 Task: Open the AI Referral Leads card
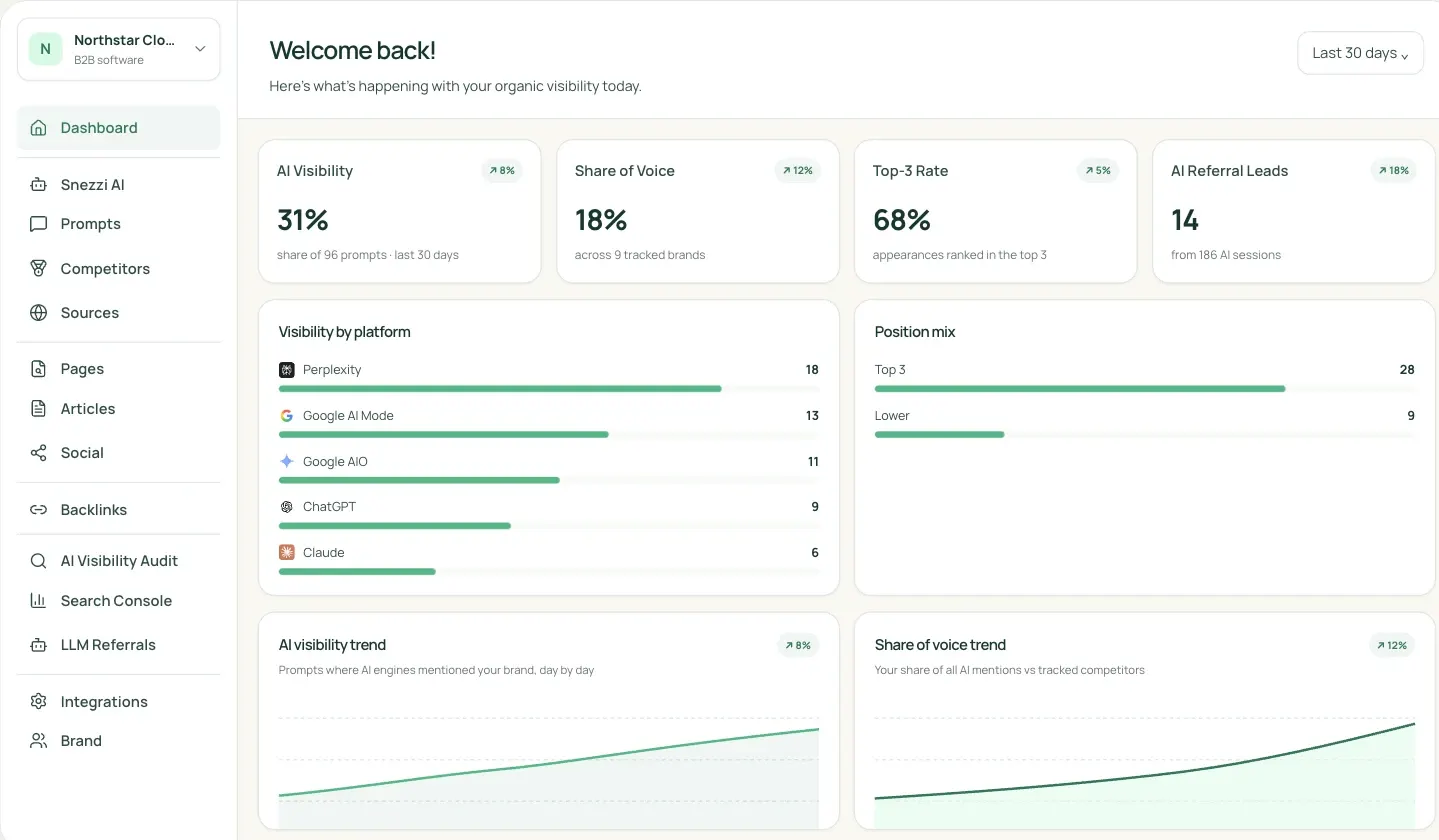1294,211
